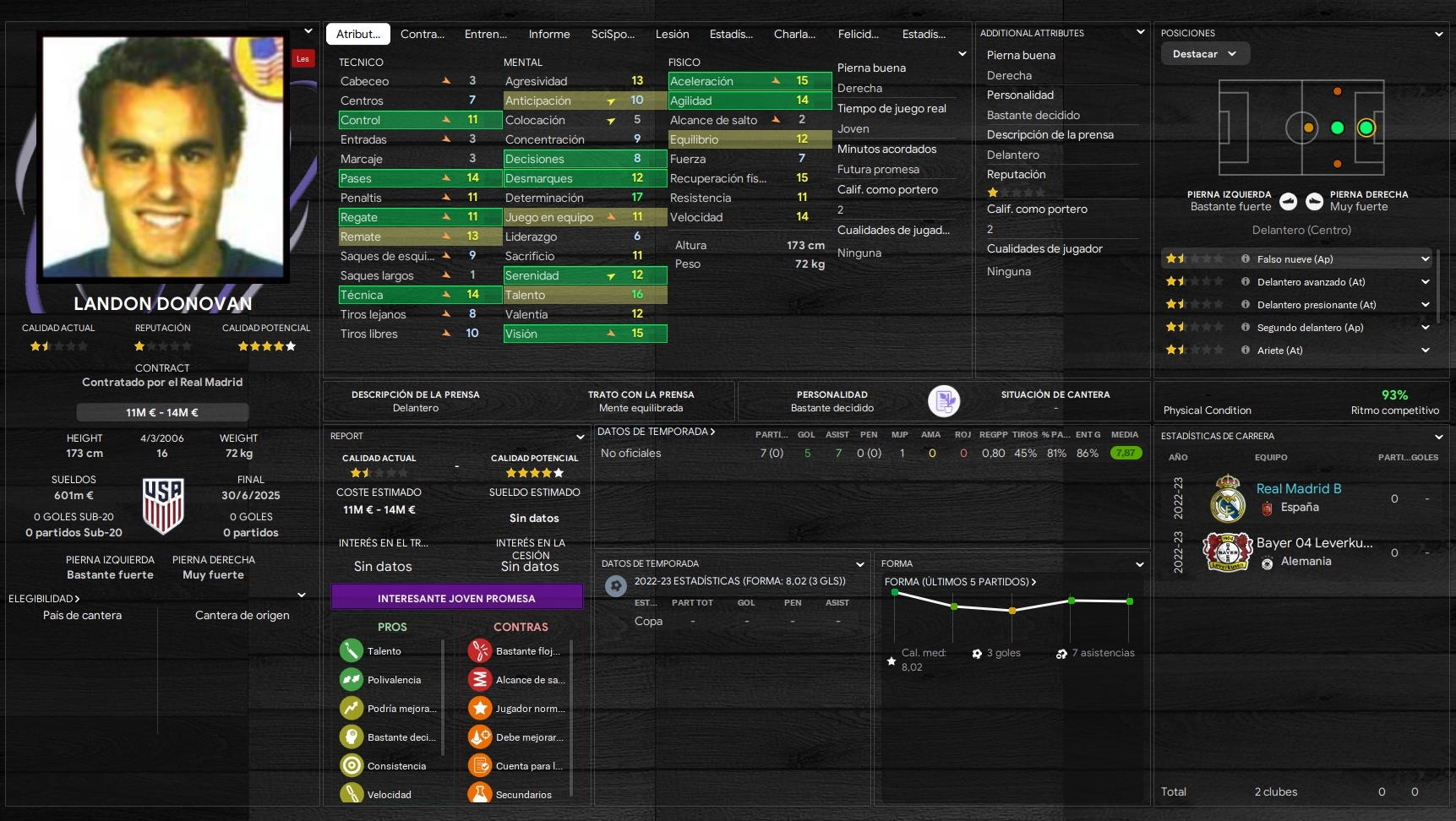Click the Secundarios con icon
The image size is (1456, 821).
tap(480, 795)
